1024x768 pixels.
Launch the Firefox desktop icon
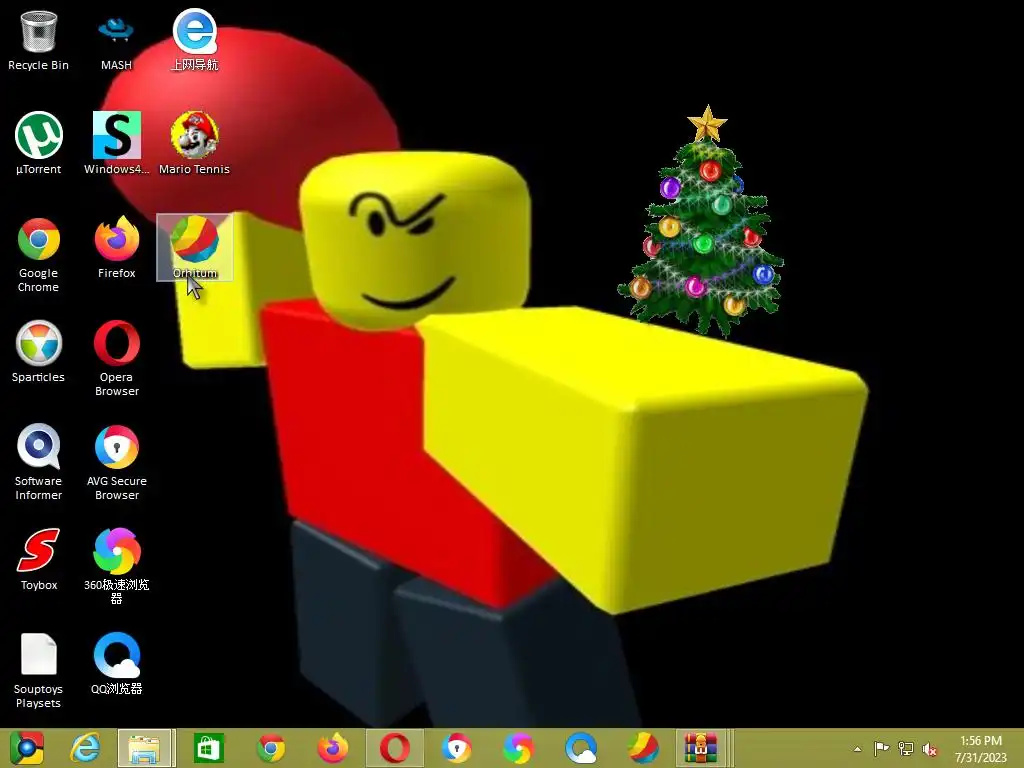coord(117,248)
